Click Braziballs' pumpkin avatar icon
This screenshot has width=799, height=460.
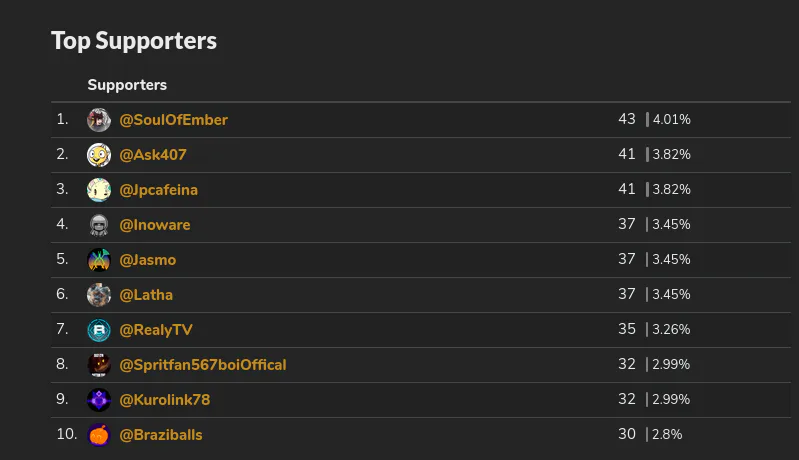click(99, 435)
